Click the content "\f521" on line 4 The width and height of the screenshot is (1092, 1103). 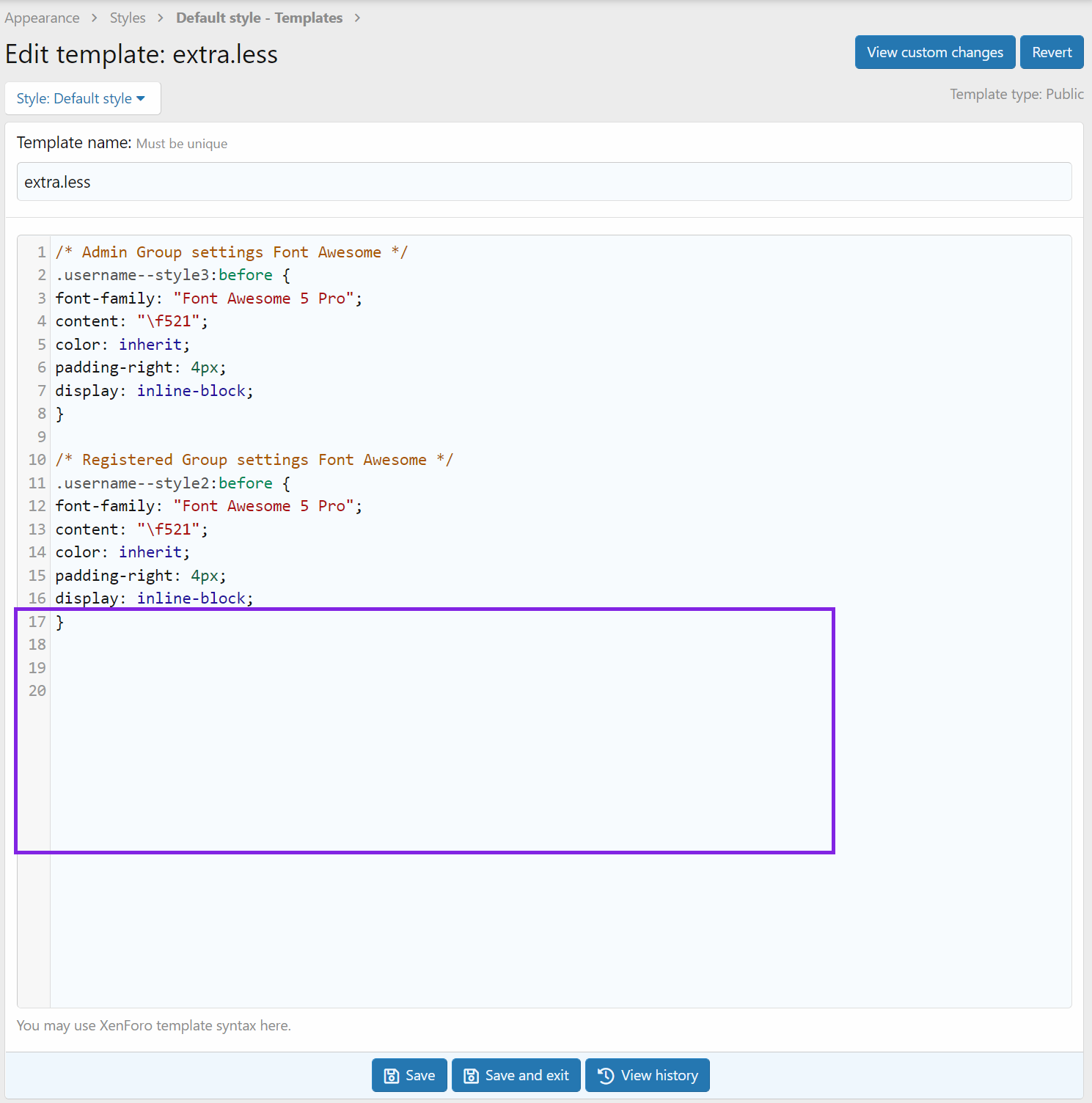pos(132,321)
